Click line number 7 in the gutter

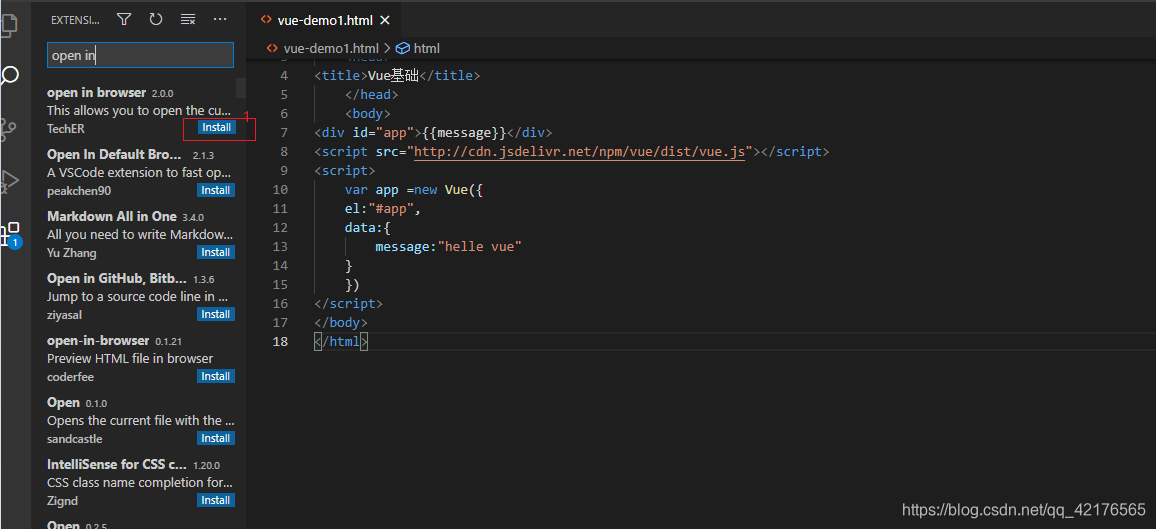tap(284, 133)
